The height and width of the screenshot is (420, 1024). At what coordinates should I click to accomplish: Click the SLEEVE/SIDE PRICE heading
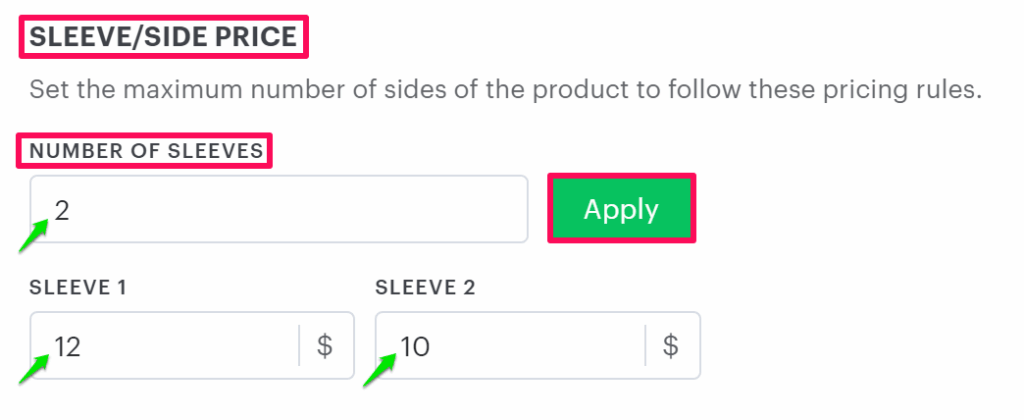163,39
